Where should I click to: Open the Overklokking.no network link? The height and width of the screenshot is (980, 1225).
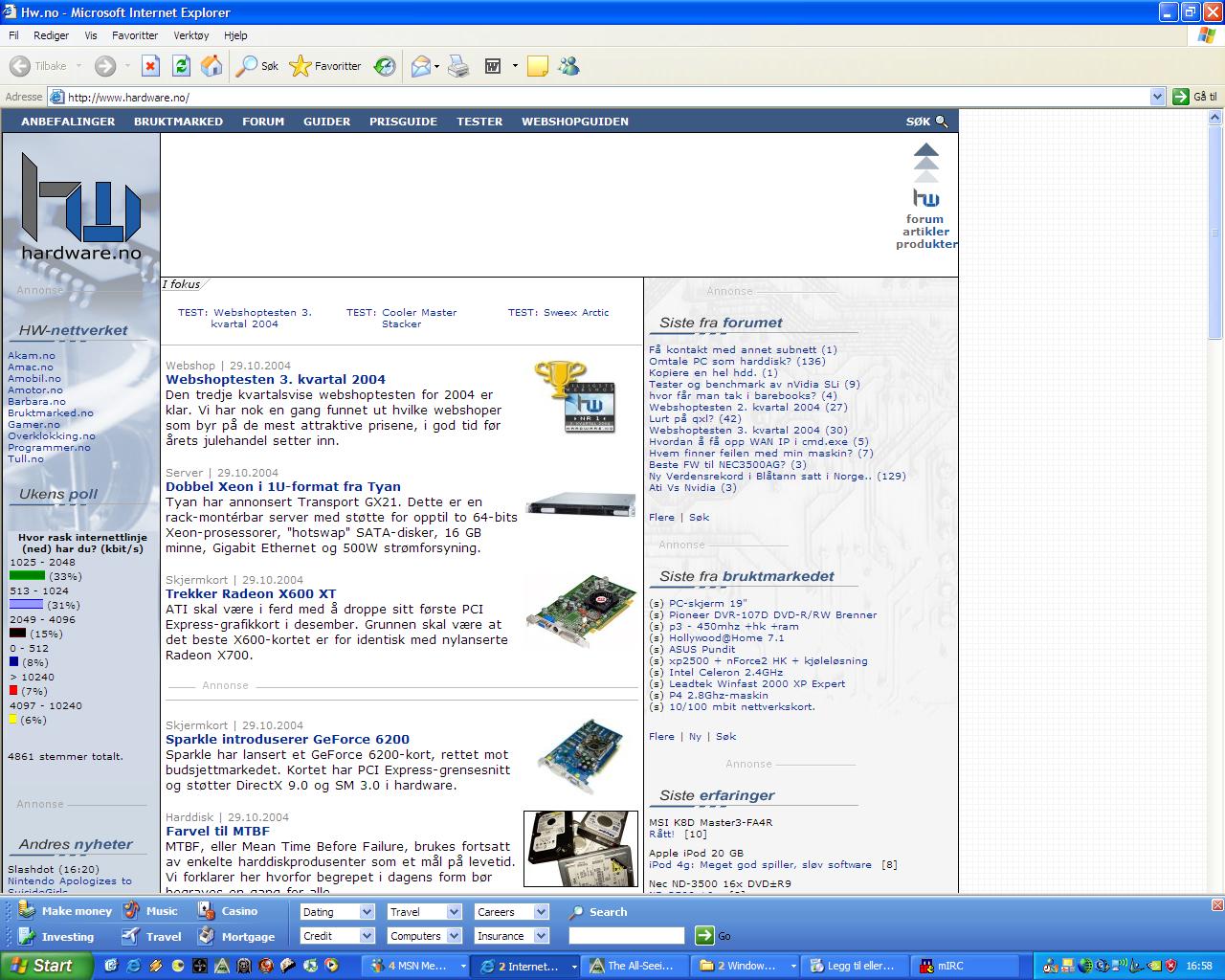52,435
